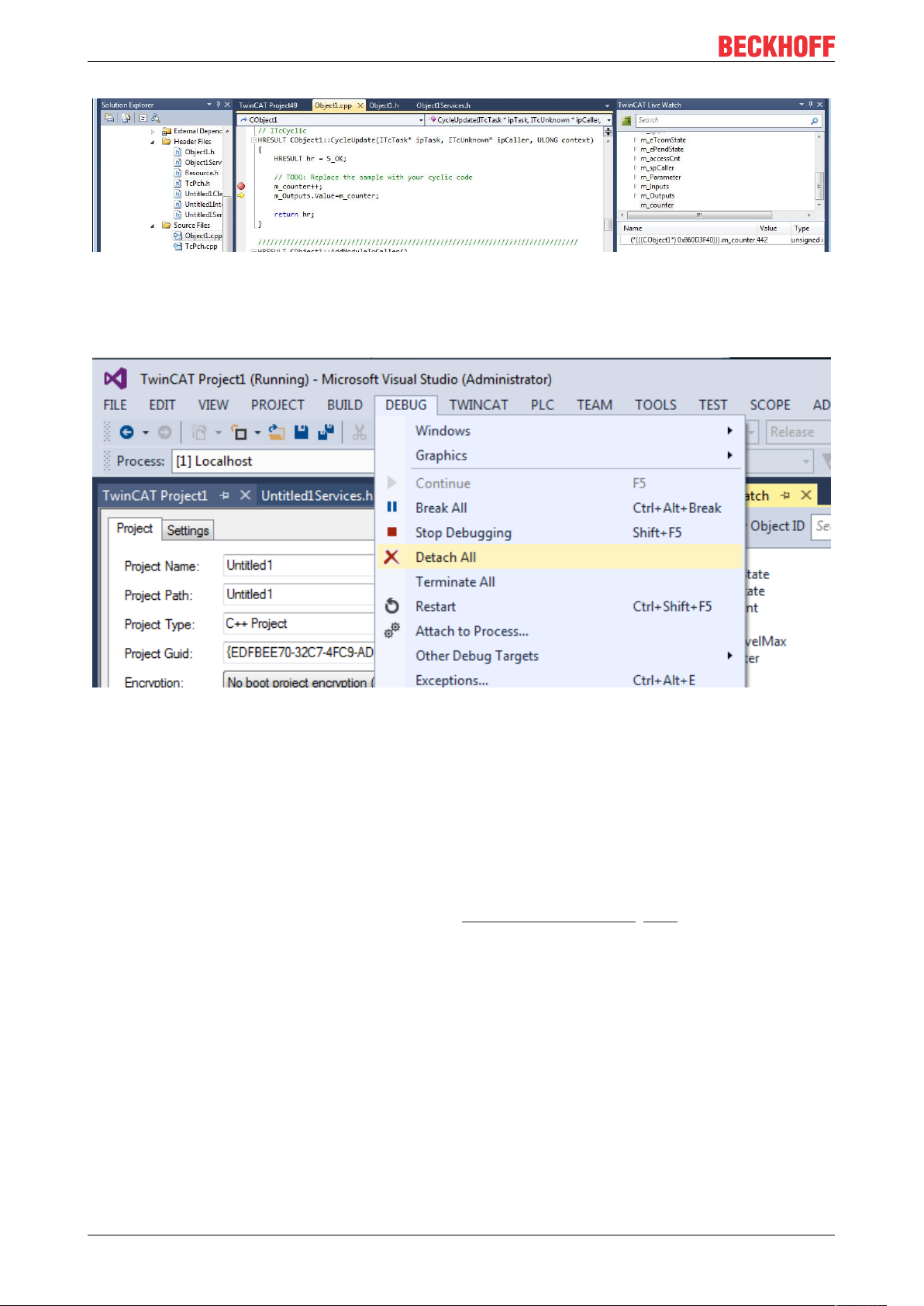Image resolution: width=924 pixels, height=1306 pixels.
Task: Open the Windows submenu in the Debug menu
Action: pos(559,430)
